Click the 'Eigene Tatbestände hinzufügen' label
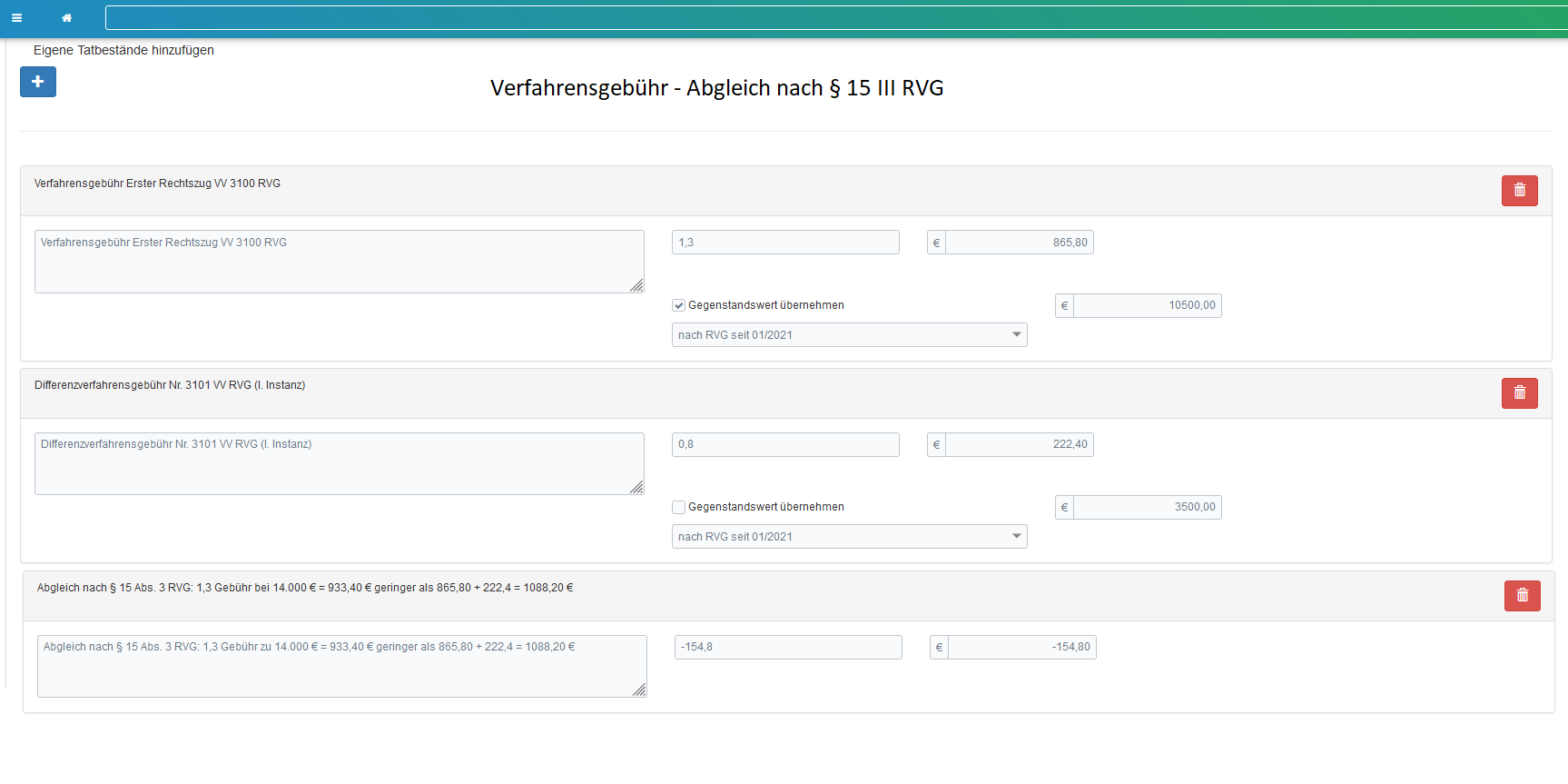Image resolution: width=1568 pixels, height=784 pixels. pyautogui.click(x=123, y=50)
